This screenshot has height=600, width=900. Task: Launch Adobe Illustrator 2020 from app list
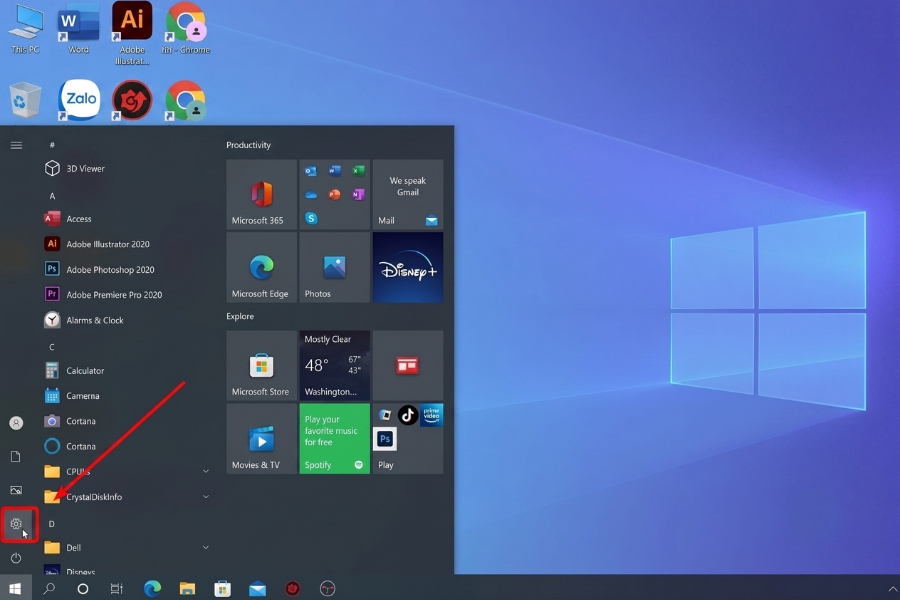click(x=126, y=244)
